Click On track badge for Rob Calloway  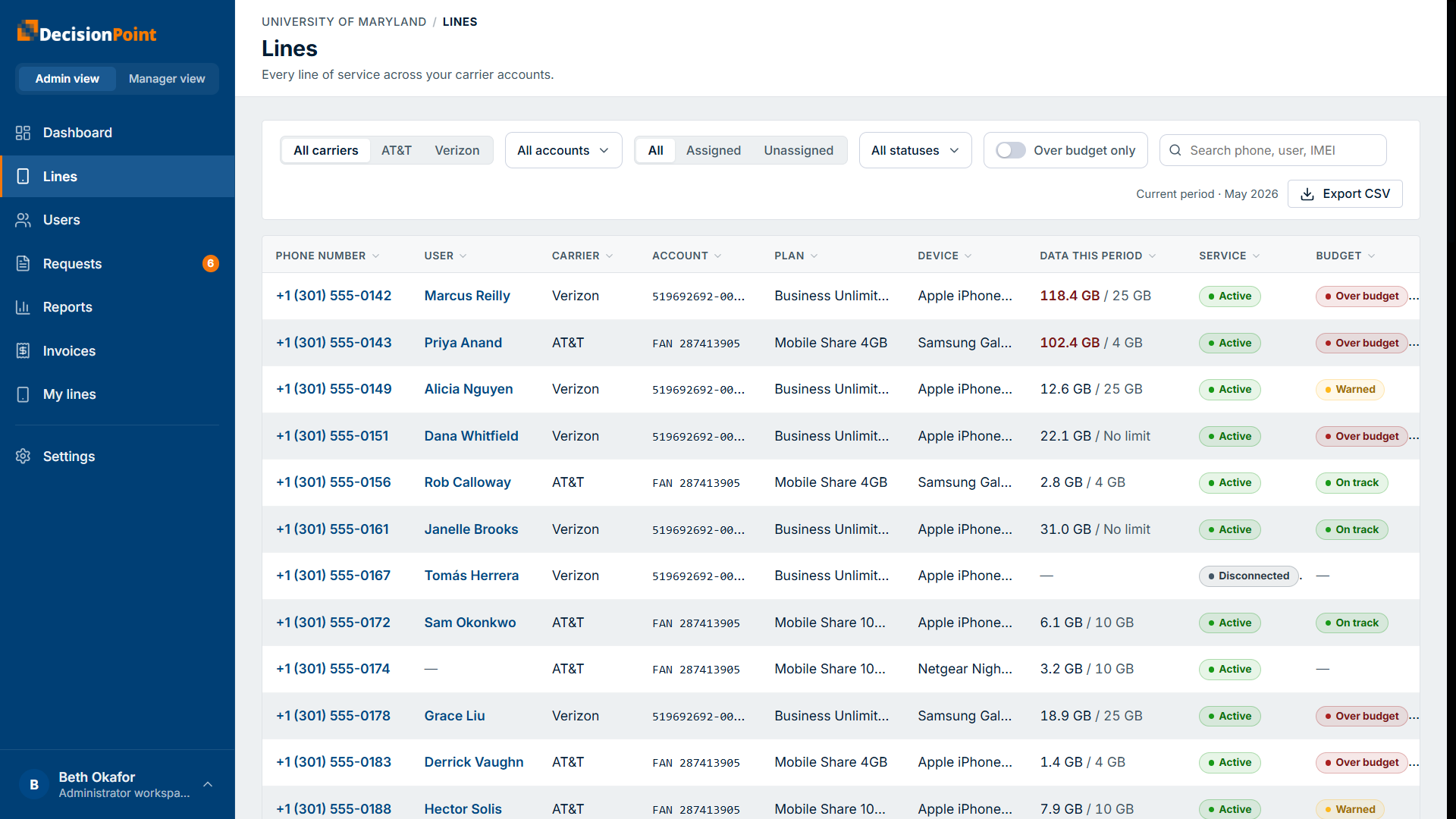1351,482
